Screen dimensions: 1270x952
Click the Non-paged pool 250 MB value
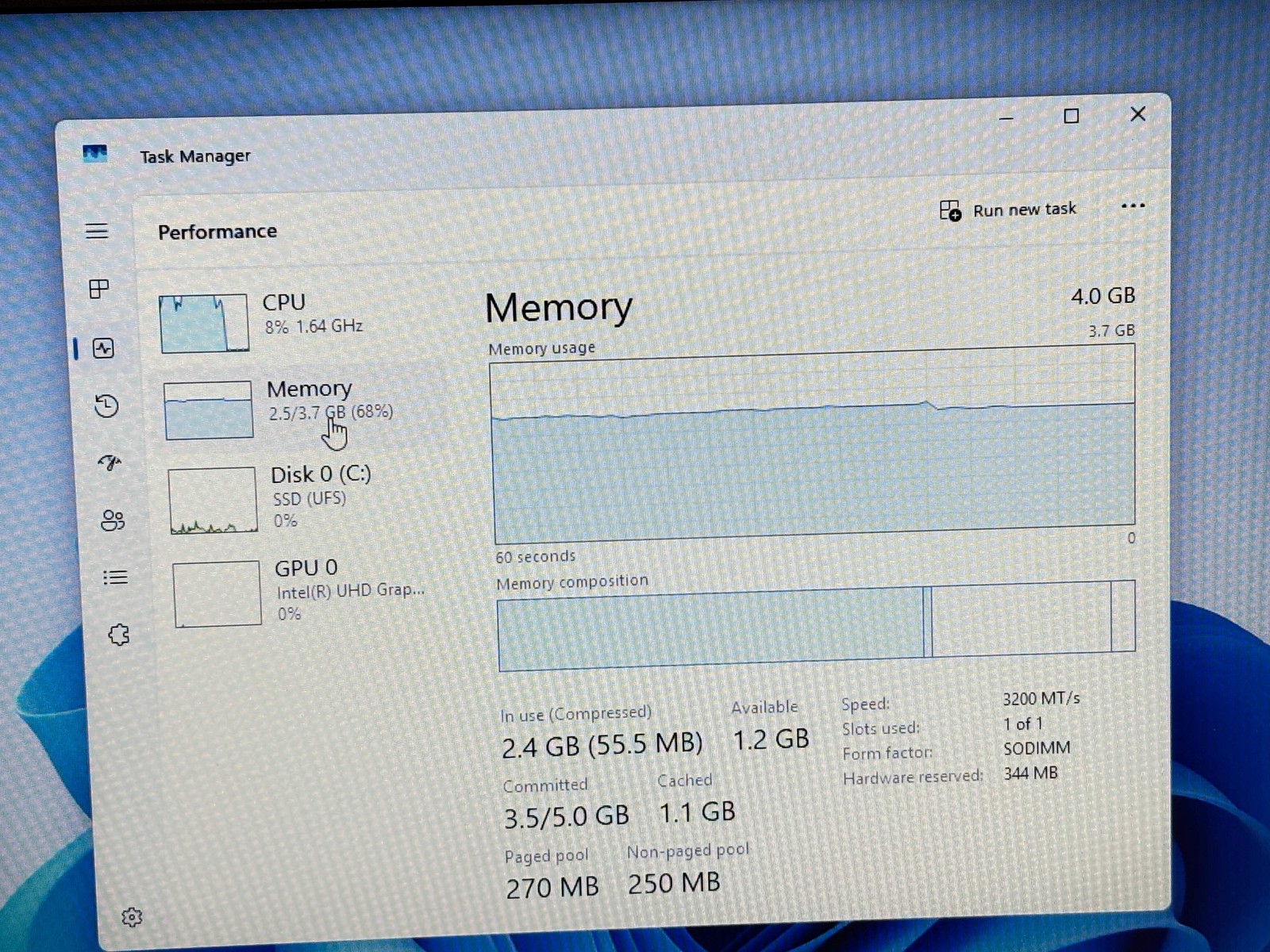tap(673, 883)
